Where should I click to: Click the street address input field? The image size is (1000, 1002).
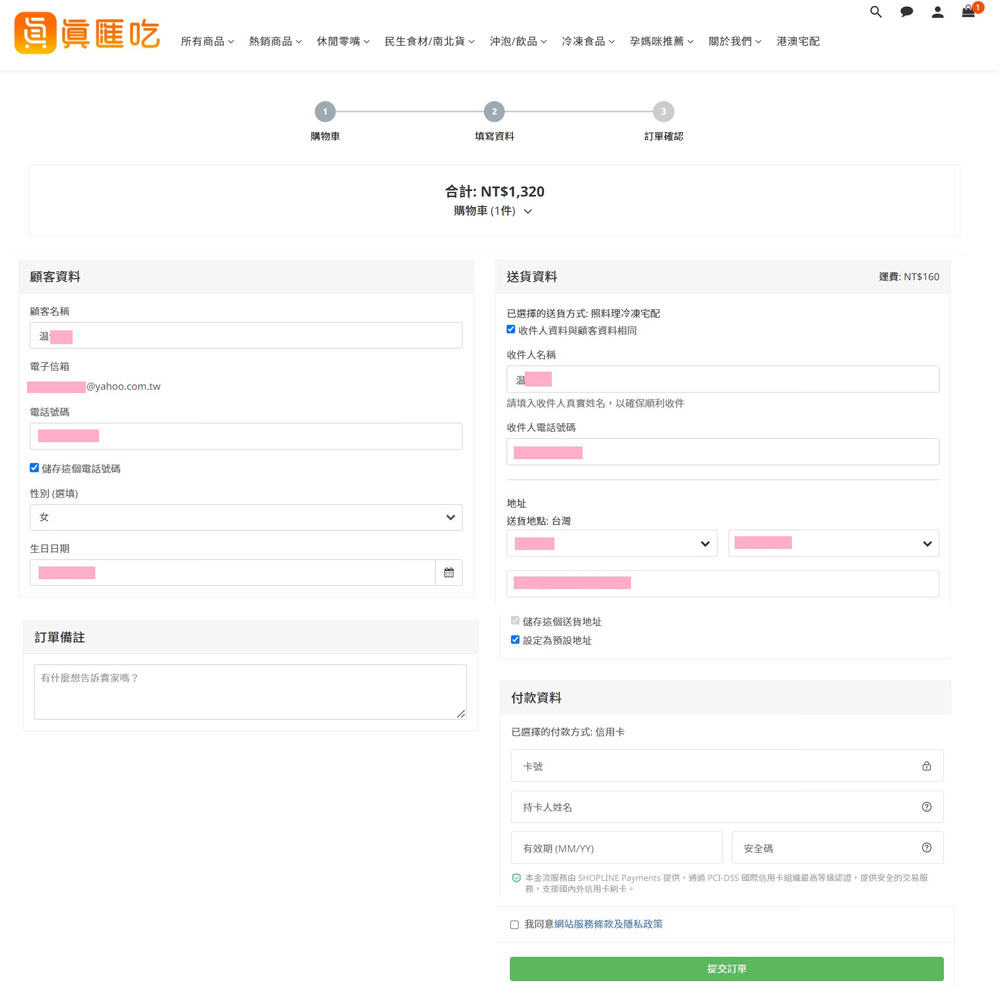723,584
